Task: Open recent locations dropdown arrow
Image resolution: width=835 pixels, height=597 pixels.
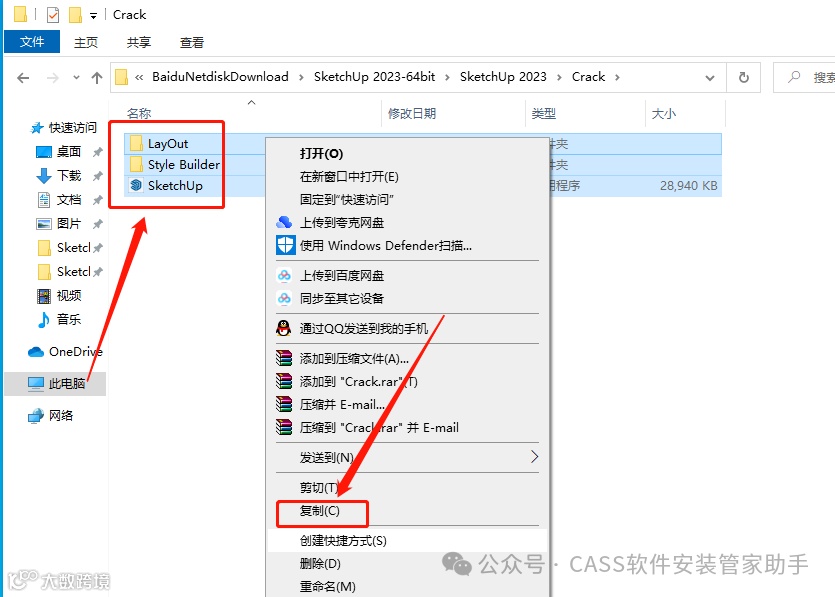Action: coord(76,78)
